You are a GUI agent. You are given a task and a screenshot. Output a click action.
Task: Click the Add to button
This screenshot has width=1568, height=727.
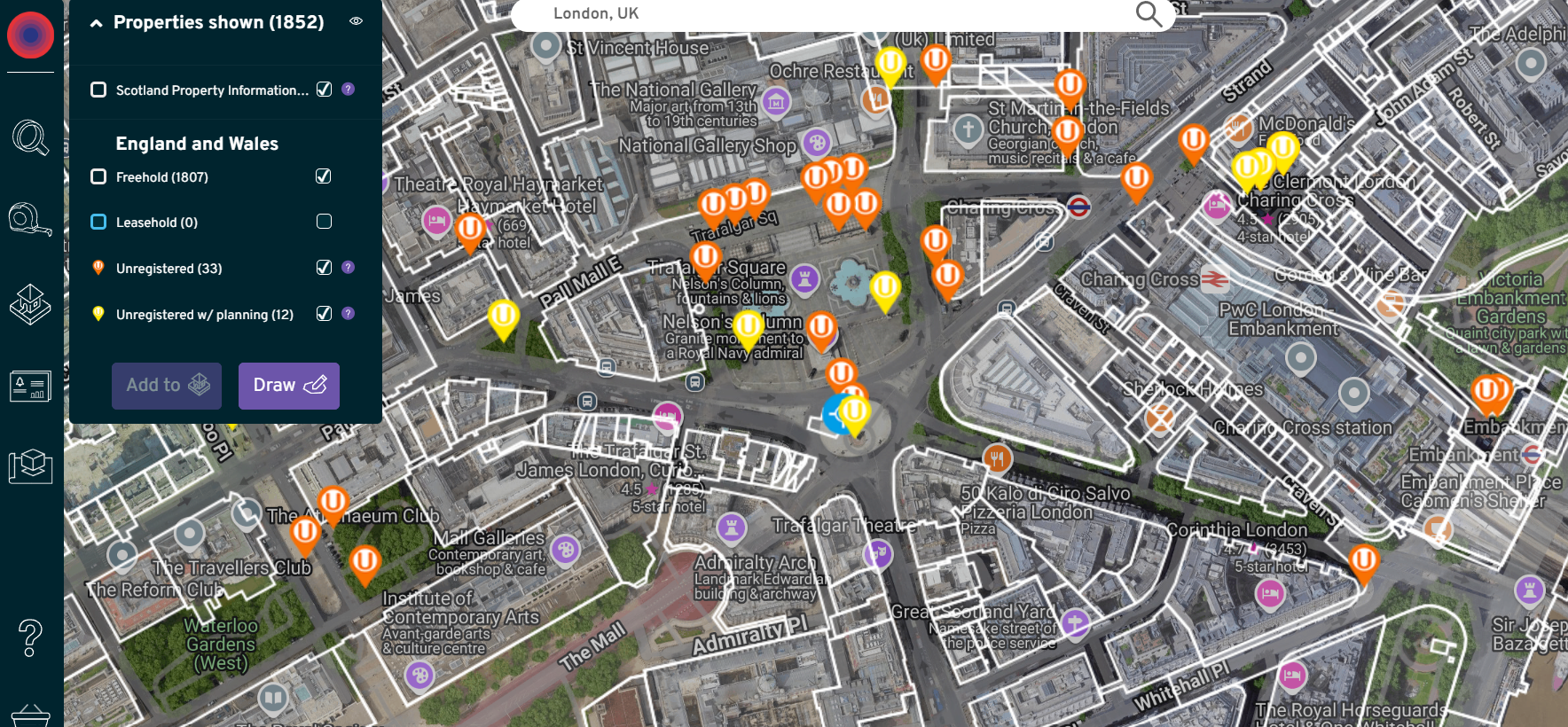point(167,386)
